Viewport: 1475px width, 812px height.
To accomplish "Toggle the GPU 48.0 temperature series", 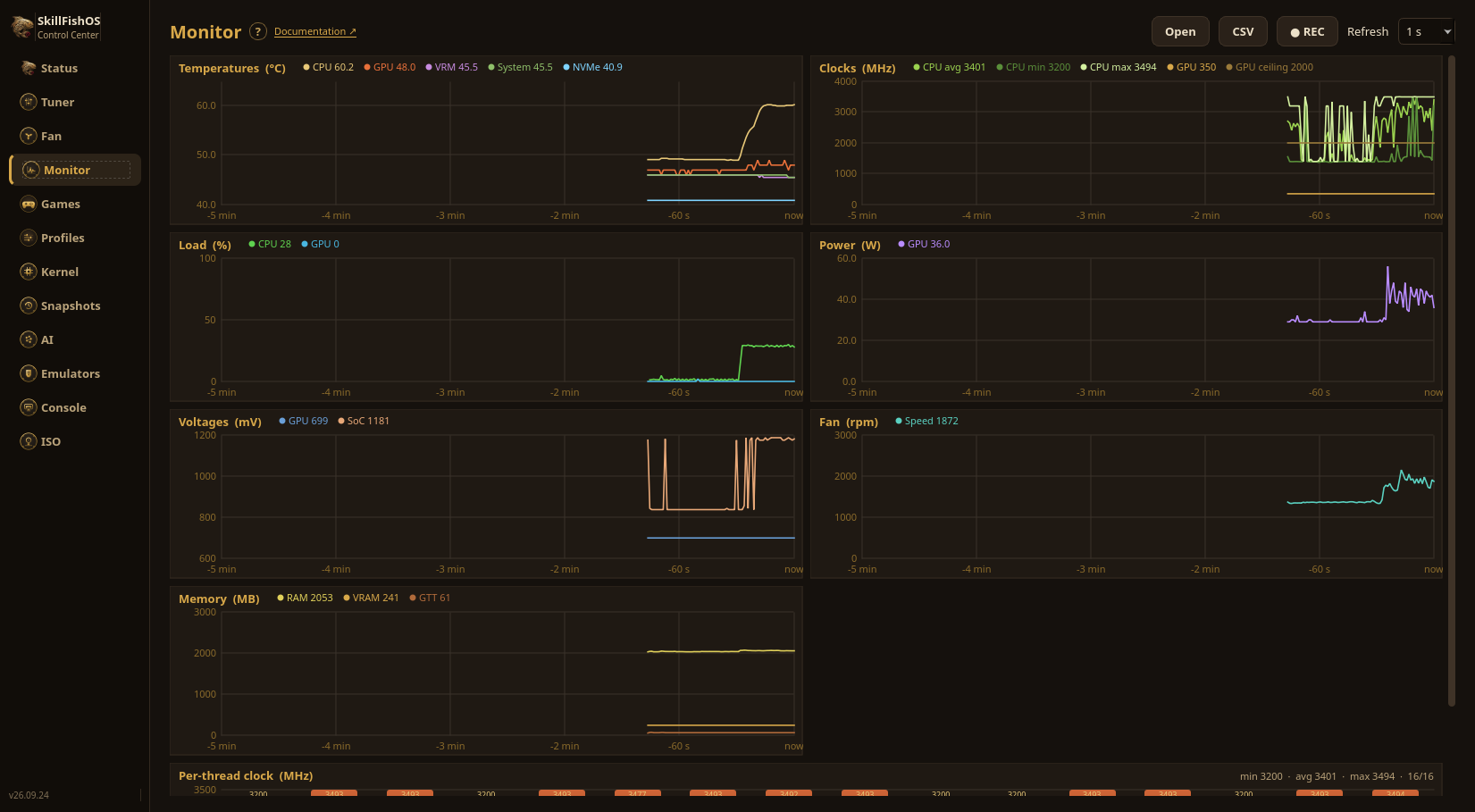I will tap(390, 67).
